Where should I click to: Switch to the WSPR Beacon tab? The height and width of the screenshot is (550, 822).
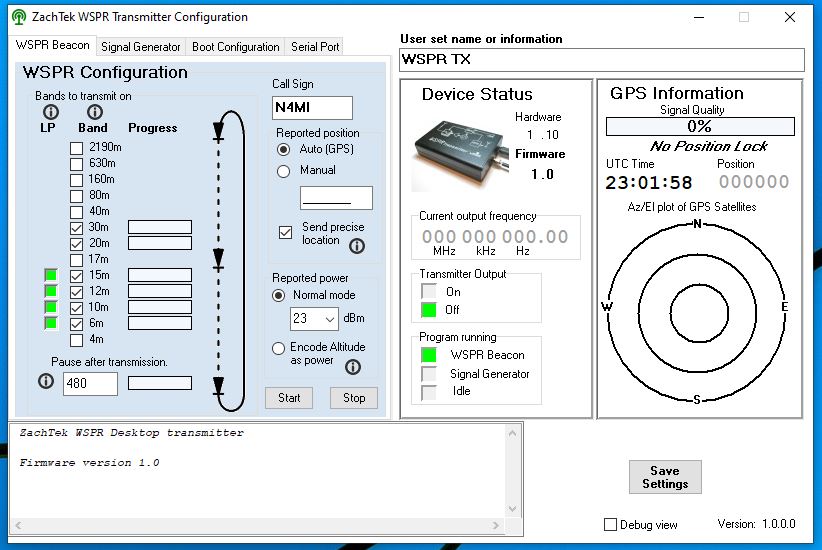pos(52,45)
